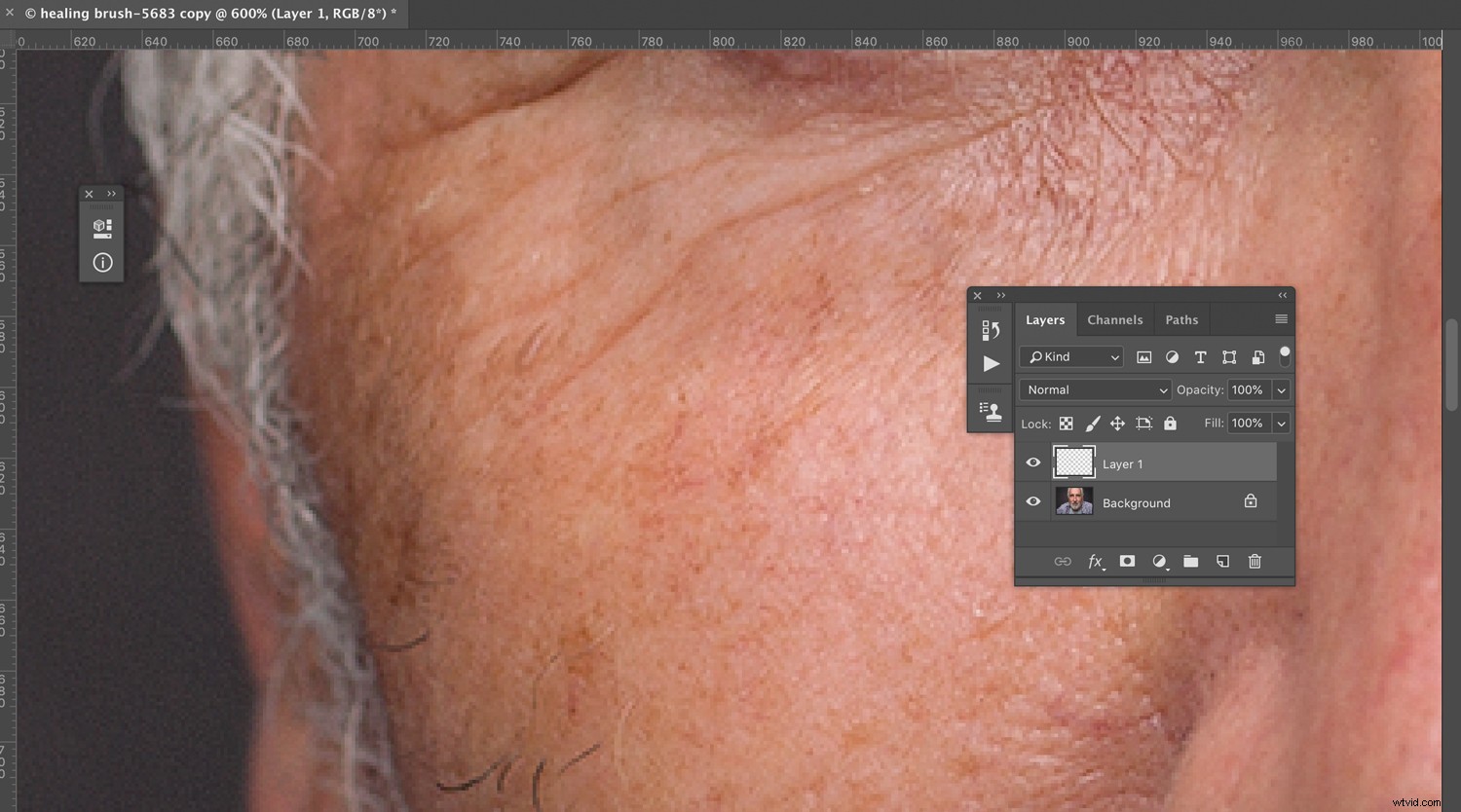The width and height of the screenshot is (1461, 812).
Task: Delete the selected layer via trash icon
Action: pos(1255,561)
